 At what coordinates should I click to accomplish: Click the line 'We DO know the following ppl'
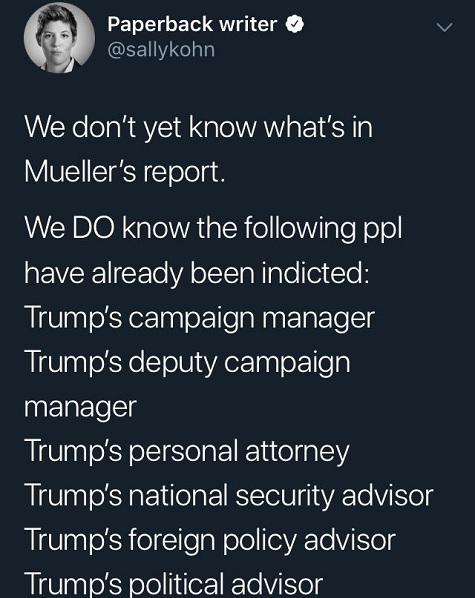[x=213, y=228]
